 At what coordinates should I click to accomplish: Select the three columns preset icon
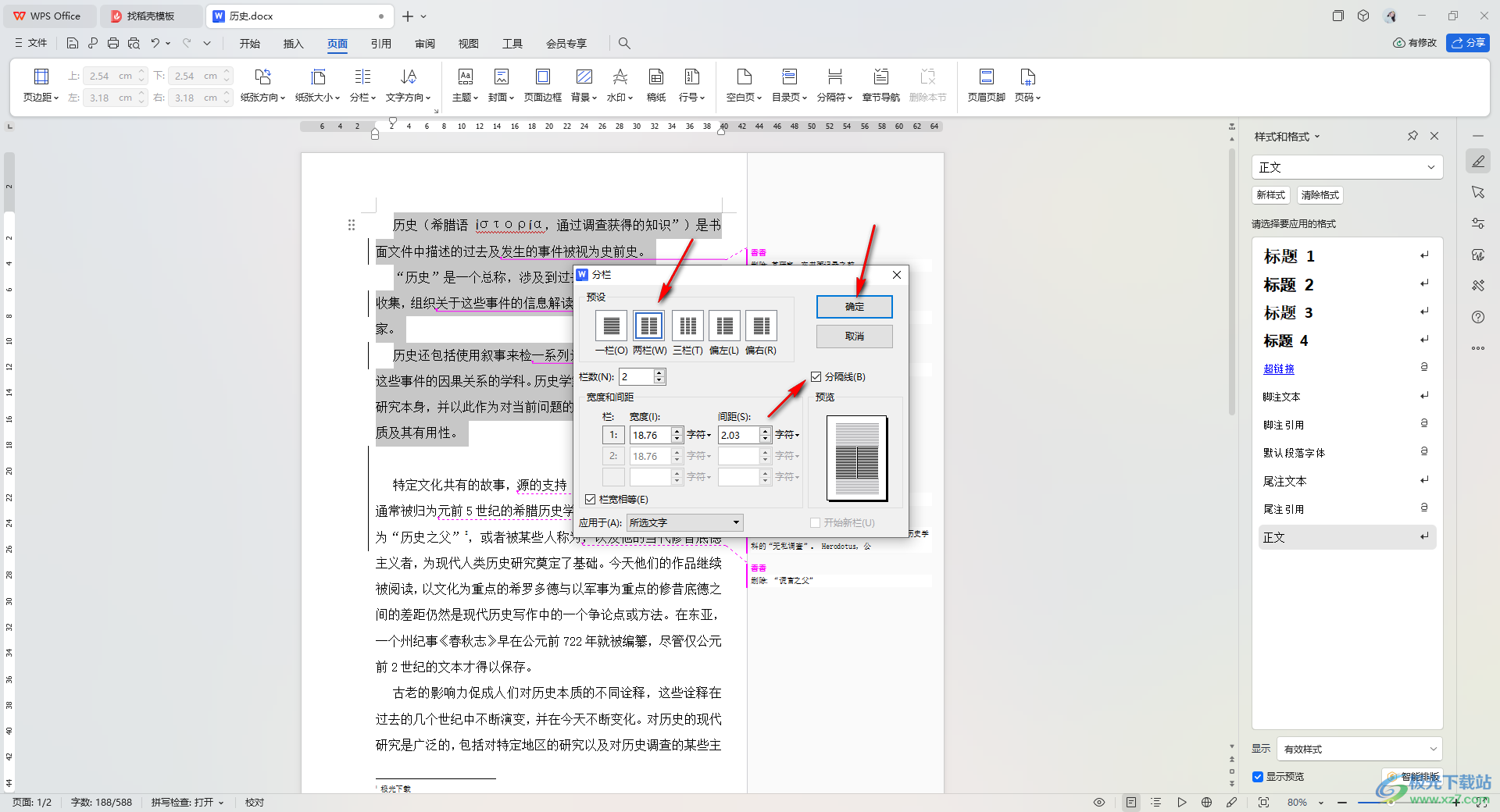(687, 326)
